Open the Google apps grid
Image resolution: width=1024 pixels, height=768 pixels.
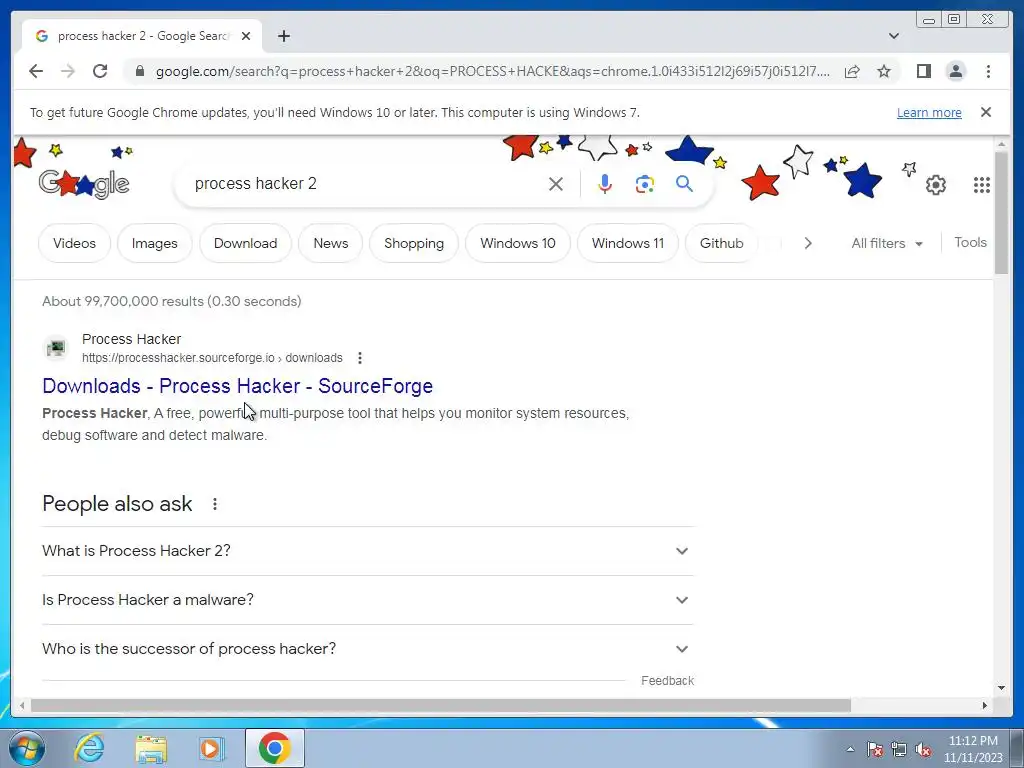tap(982, 185)
